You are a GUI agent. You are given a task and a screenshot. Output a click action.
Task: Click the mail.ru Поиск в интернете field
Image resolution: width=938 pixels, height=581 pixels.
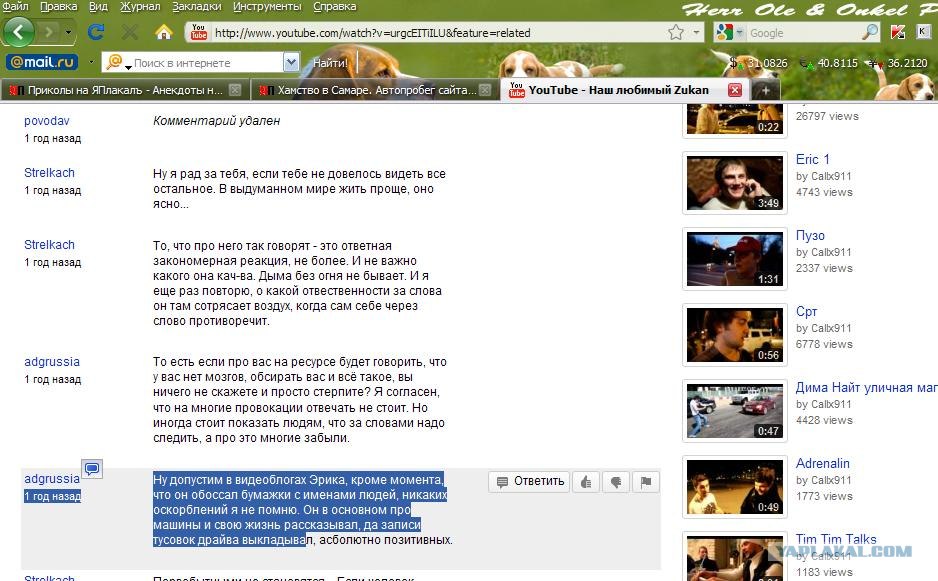pyautogui.click(x=206, y=63)
